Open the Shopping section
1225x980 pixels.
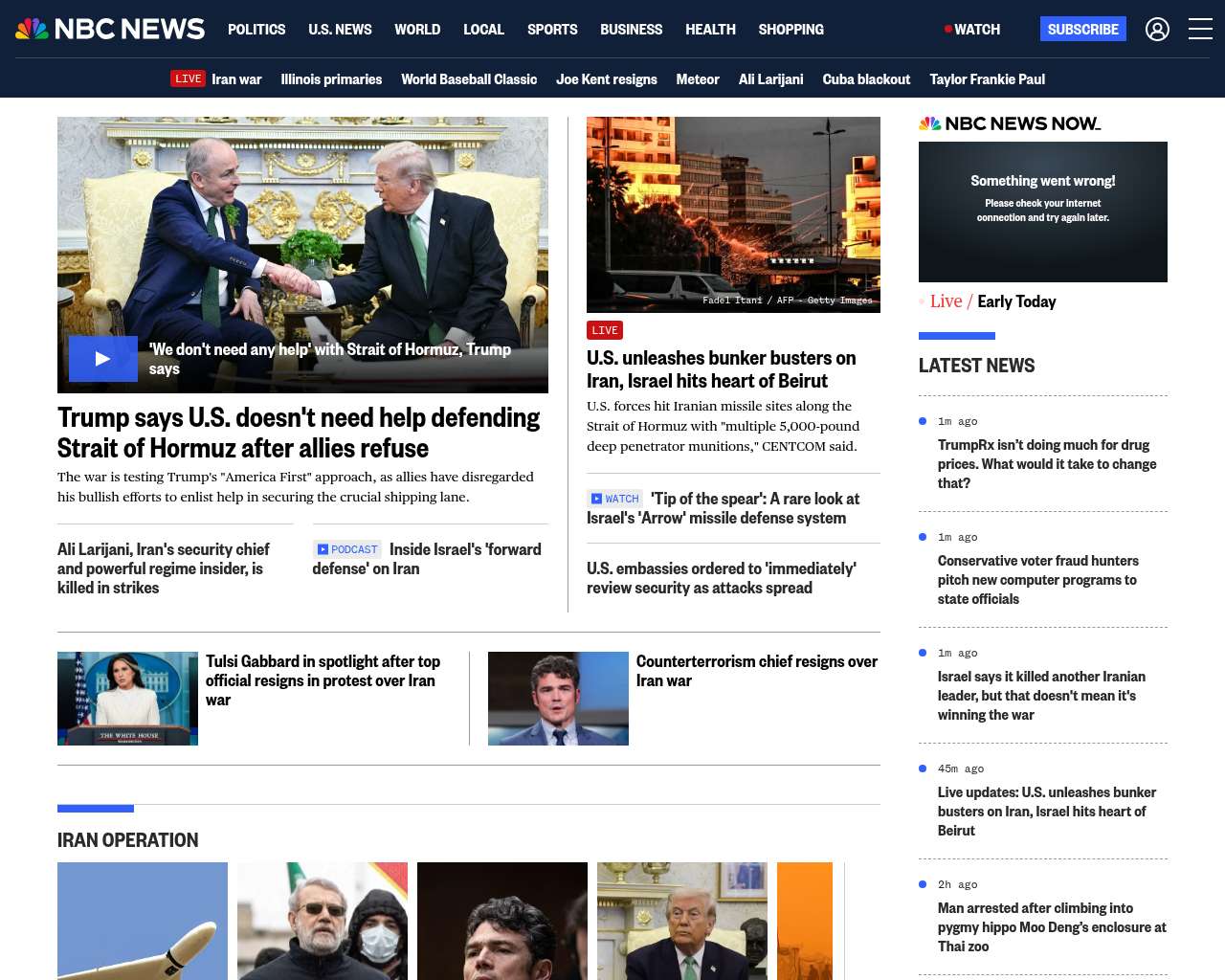791,30
